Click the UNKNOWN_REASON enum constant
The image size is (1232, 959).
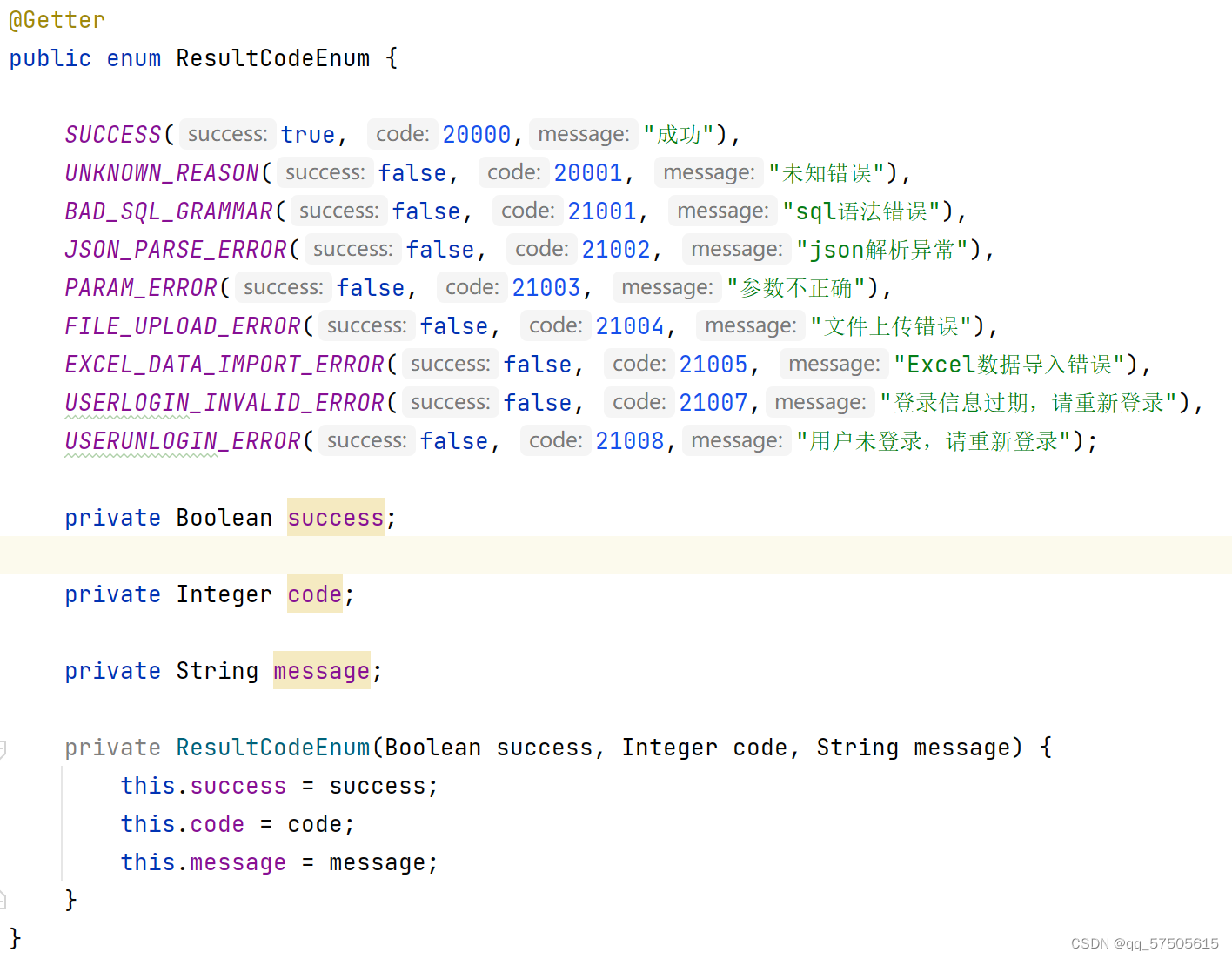click(x=161, y=171)
